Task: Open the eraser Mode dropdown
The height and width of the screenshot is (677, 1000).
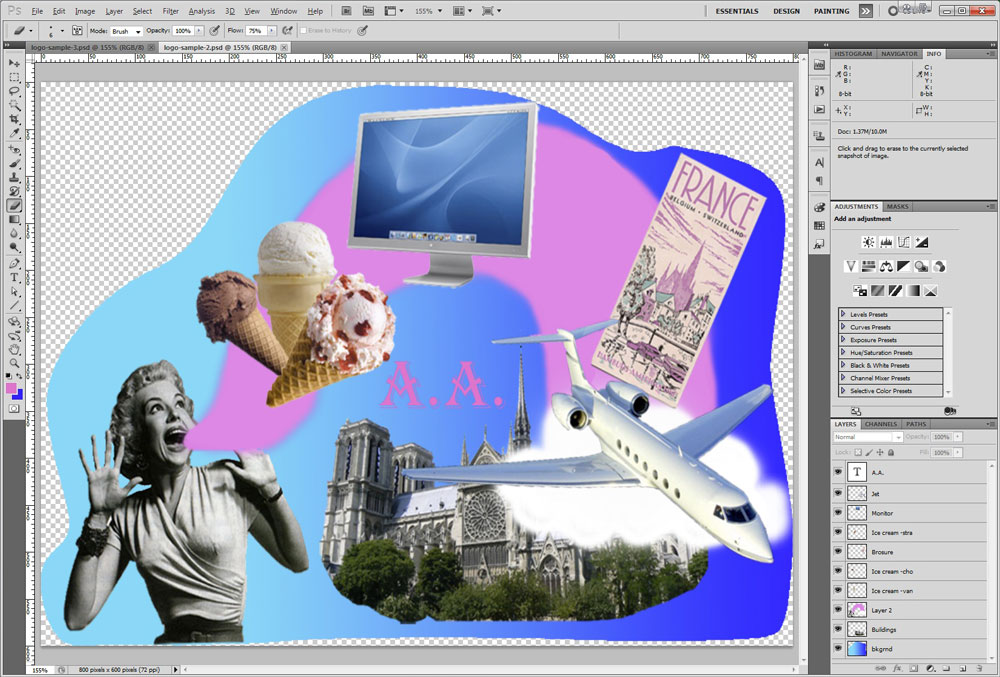Action: coord(126,31)
